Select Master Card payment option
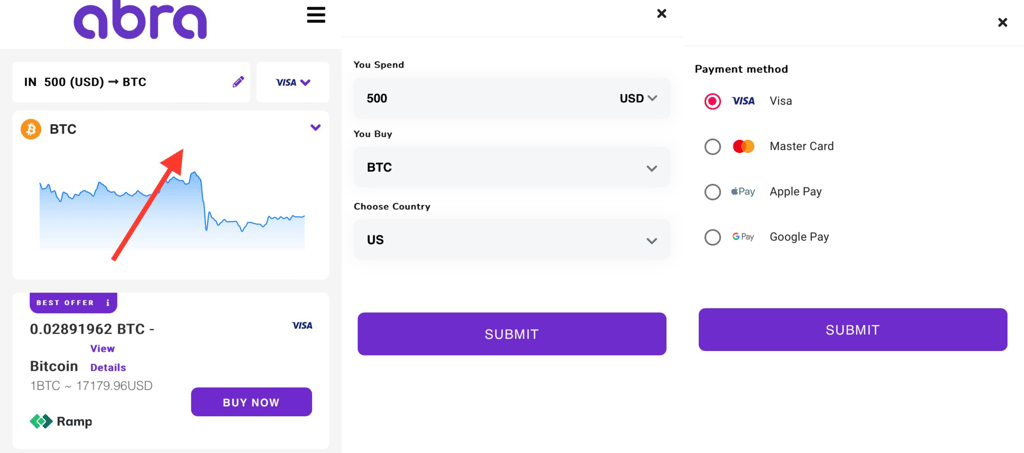The height and width of the screenshot is (453, 1024). point(712,147)
